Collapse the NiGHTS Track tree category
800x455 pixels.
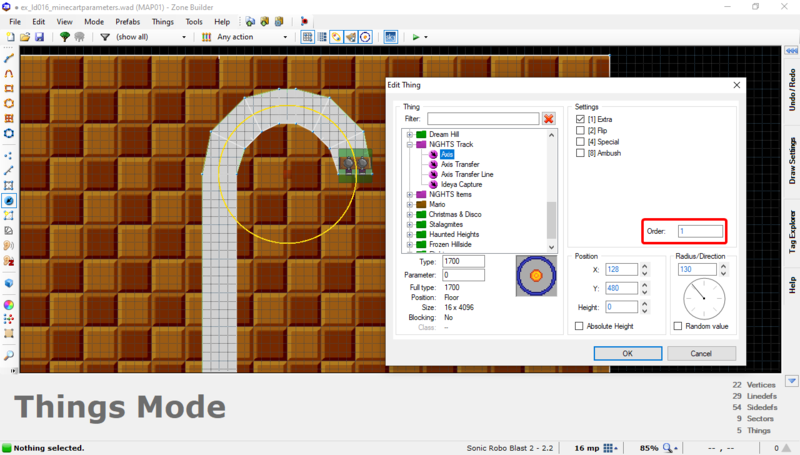410,145
